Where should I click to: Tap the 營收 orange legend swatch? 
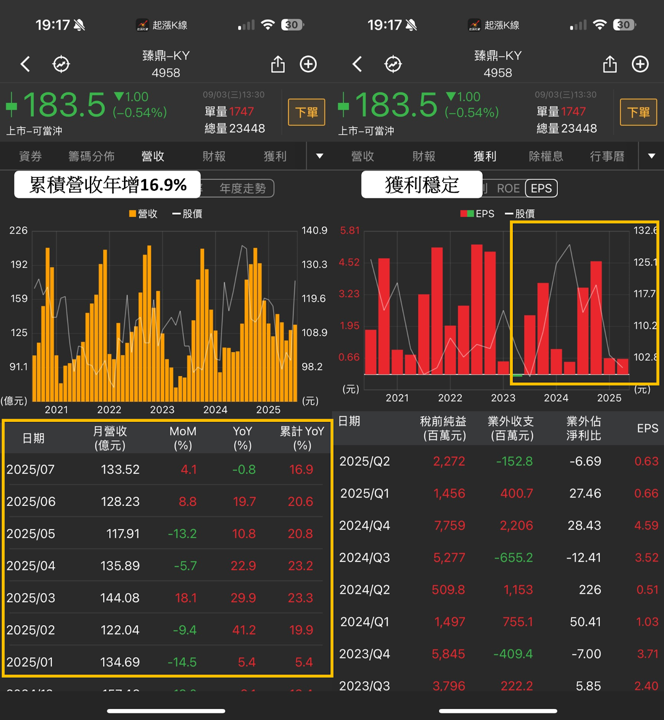pyautogui.click(x=133, y=214)
